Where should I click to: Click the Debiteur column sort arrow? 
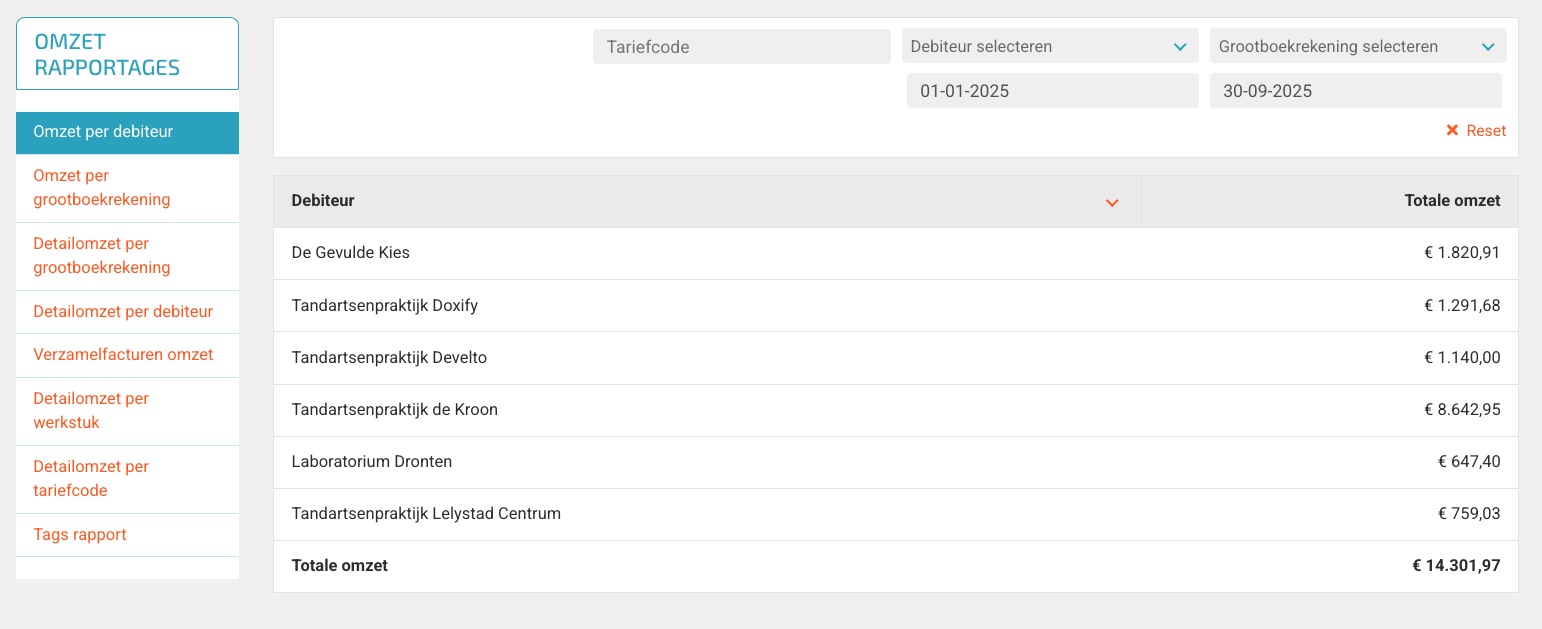click(x=1111, y=202)
